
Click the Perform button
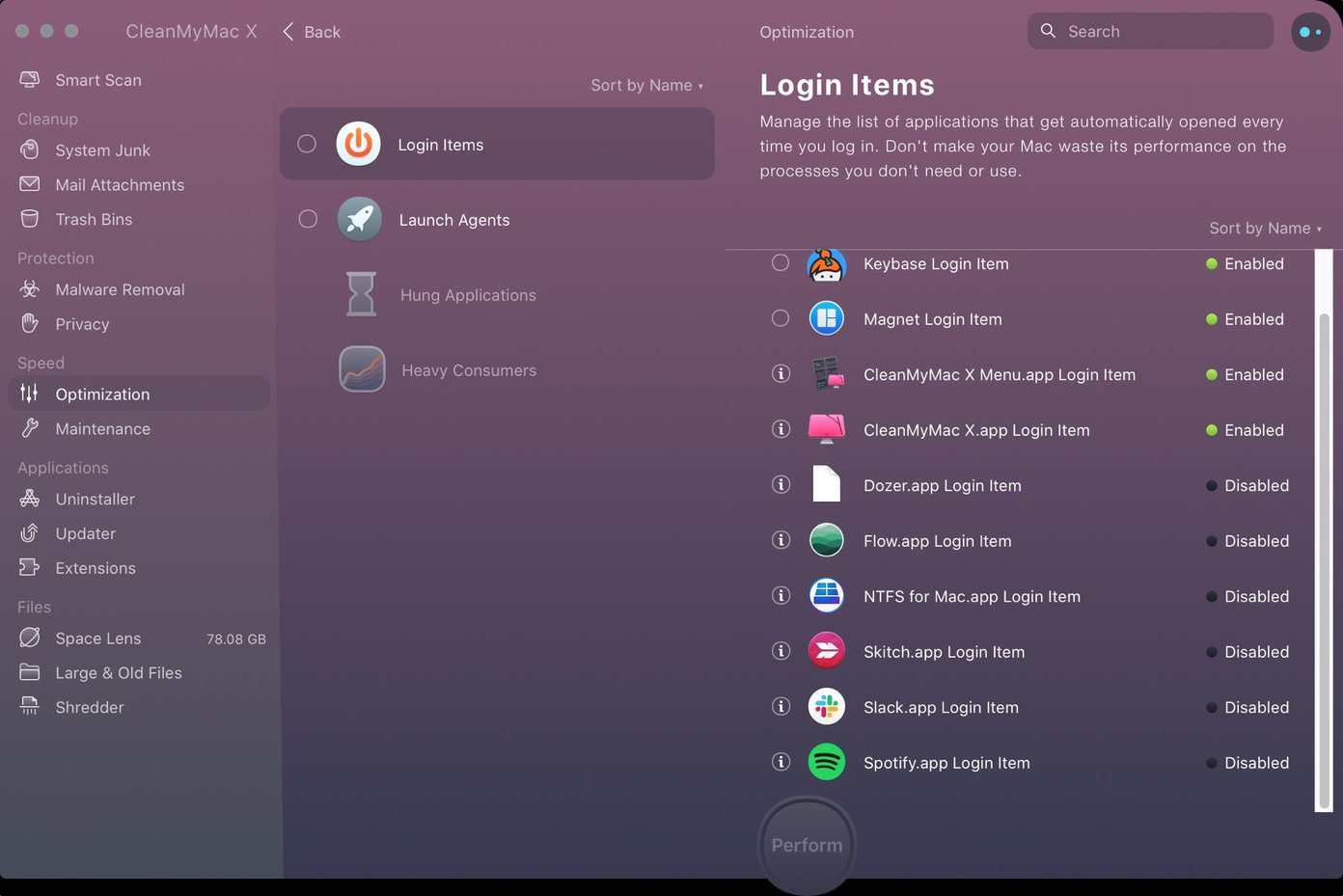(807, 845)
